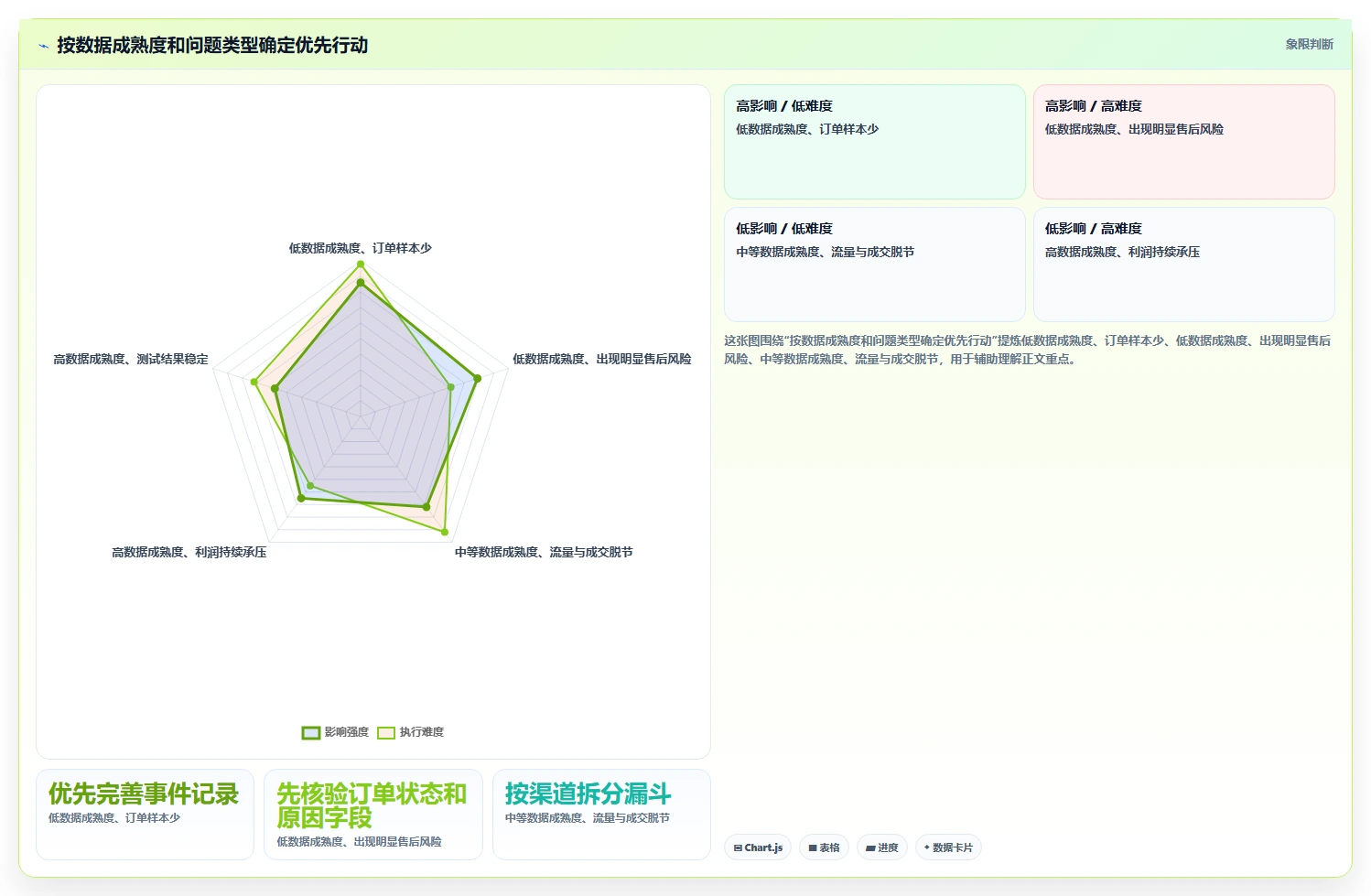Toggle the 影响强度 legend swatch

pos(311,732)
